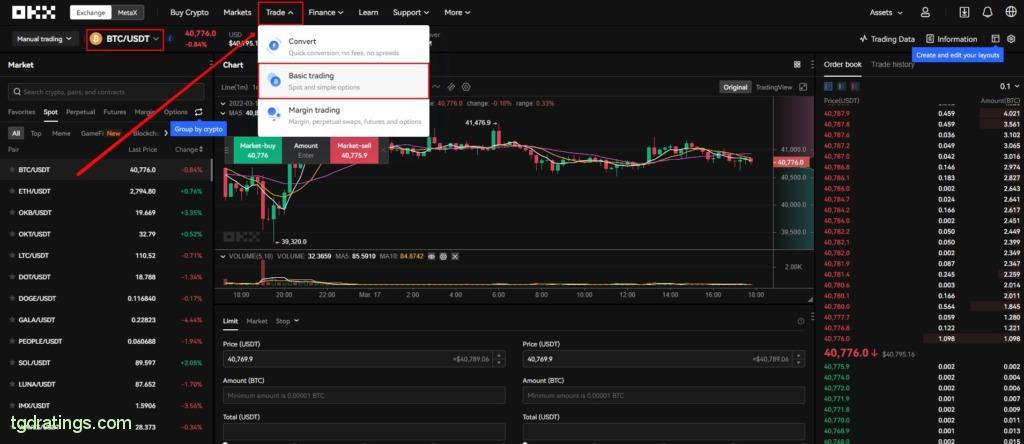Image resolution: width=1024 pixels, height=444 pixels.
Task: Select the Original chart view
Action: point(735,87)
